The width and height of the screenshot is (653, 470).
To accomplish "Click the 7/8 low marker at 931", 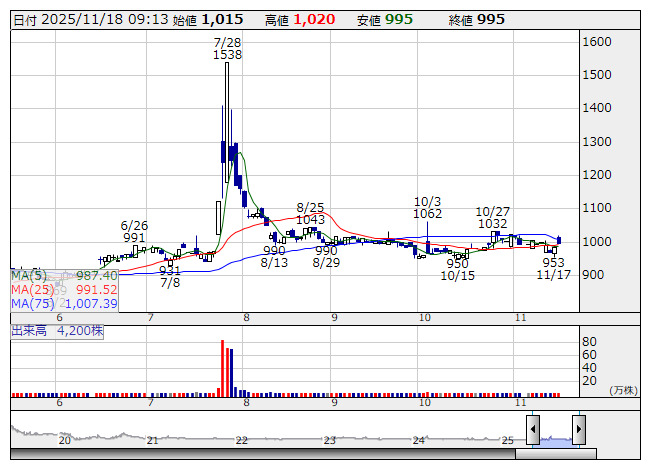I will click(x=170, y=277).
